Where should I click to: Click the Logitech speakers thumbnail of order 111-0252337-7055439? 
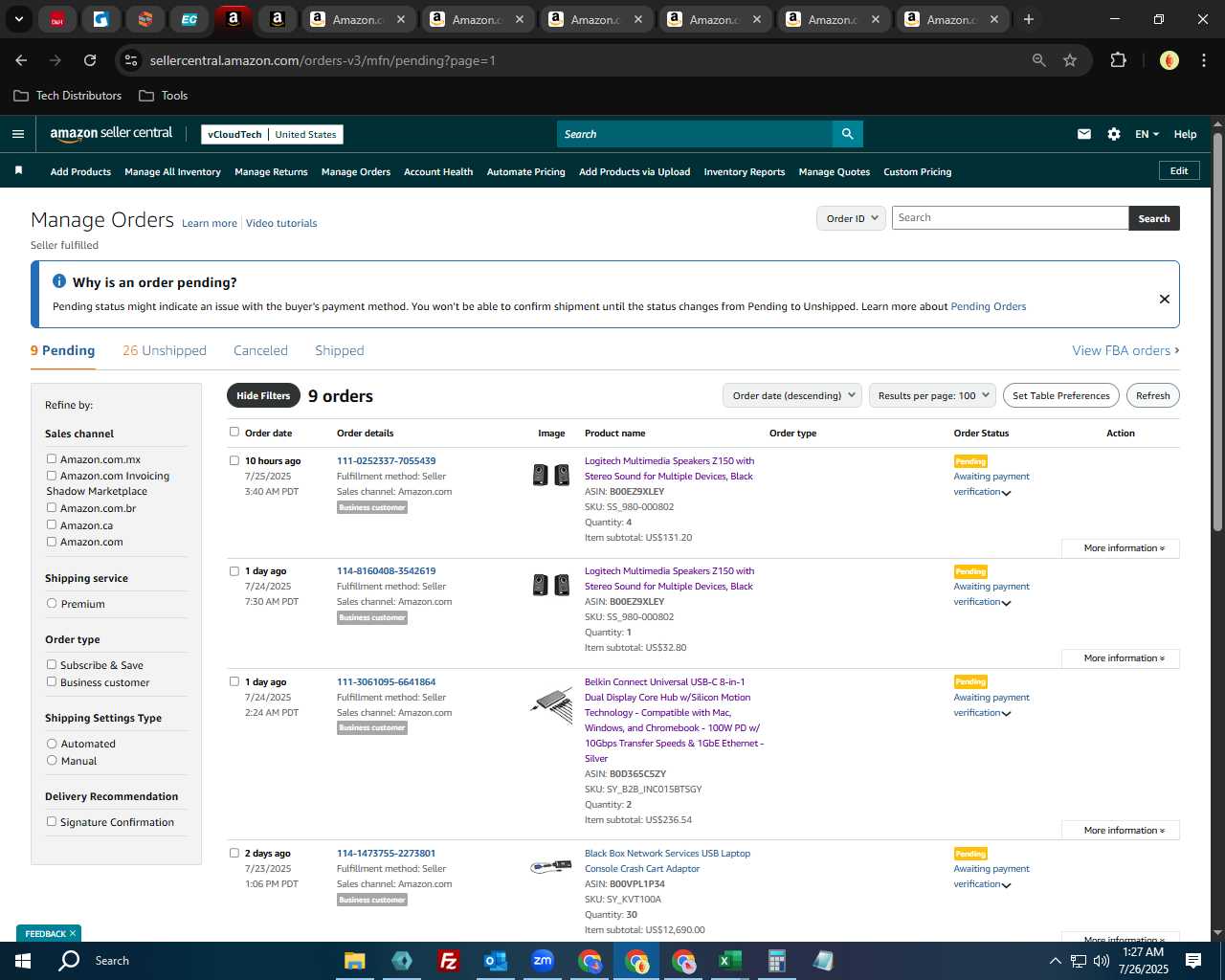(551, 475)
